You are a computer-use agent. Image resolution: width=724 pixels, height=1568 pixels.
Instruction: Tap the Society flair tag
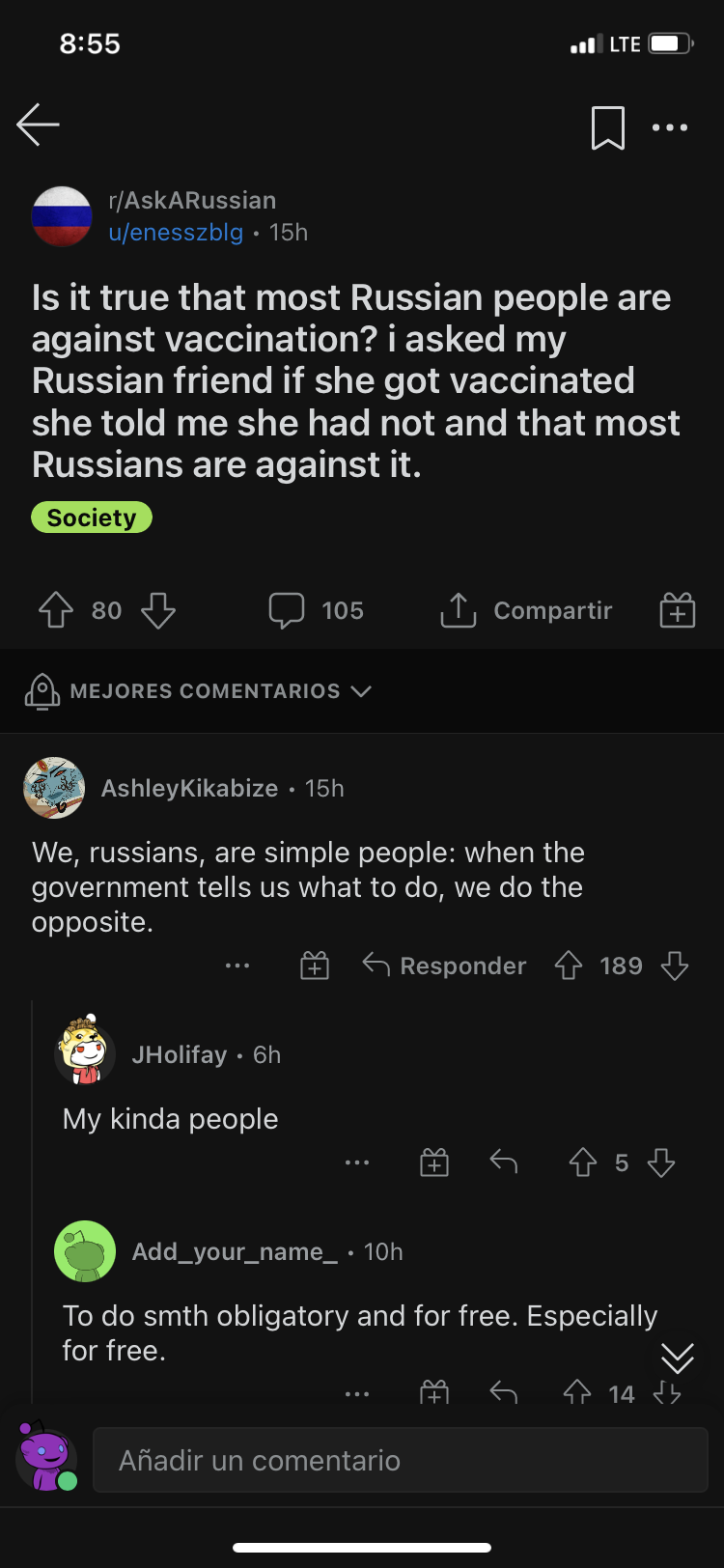(92, 518)
